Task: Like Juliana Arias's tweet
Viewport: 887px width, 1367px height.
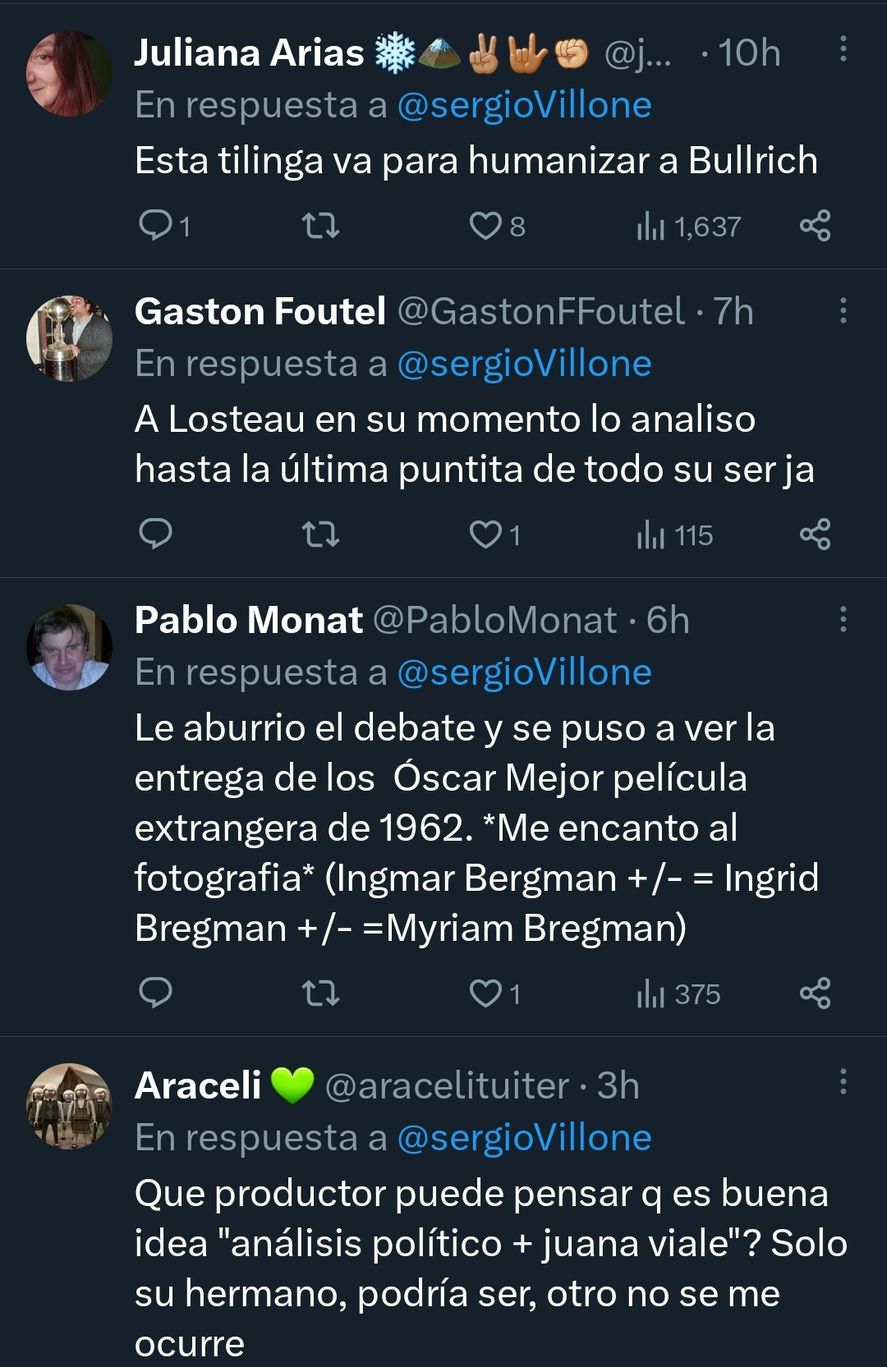Action: tap(485, 227)
